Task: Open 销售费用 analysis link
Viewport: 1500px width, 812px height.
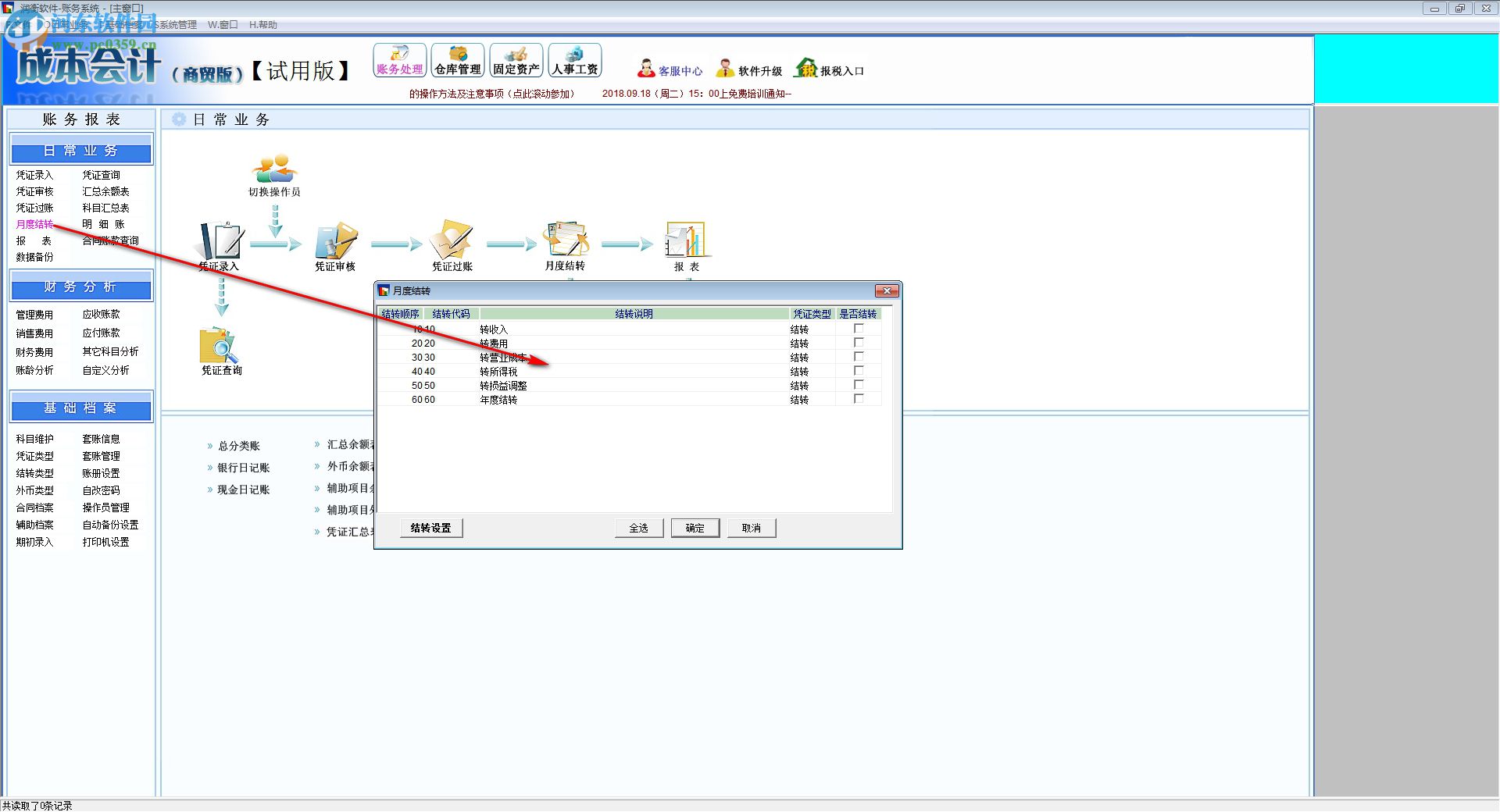Action: click(x=34, y=333)
